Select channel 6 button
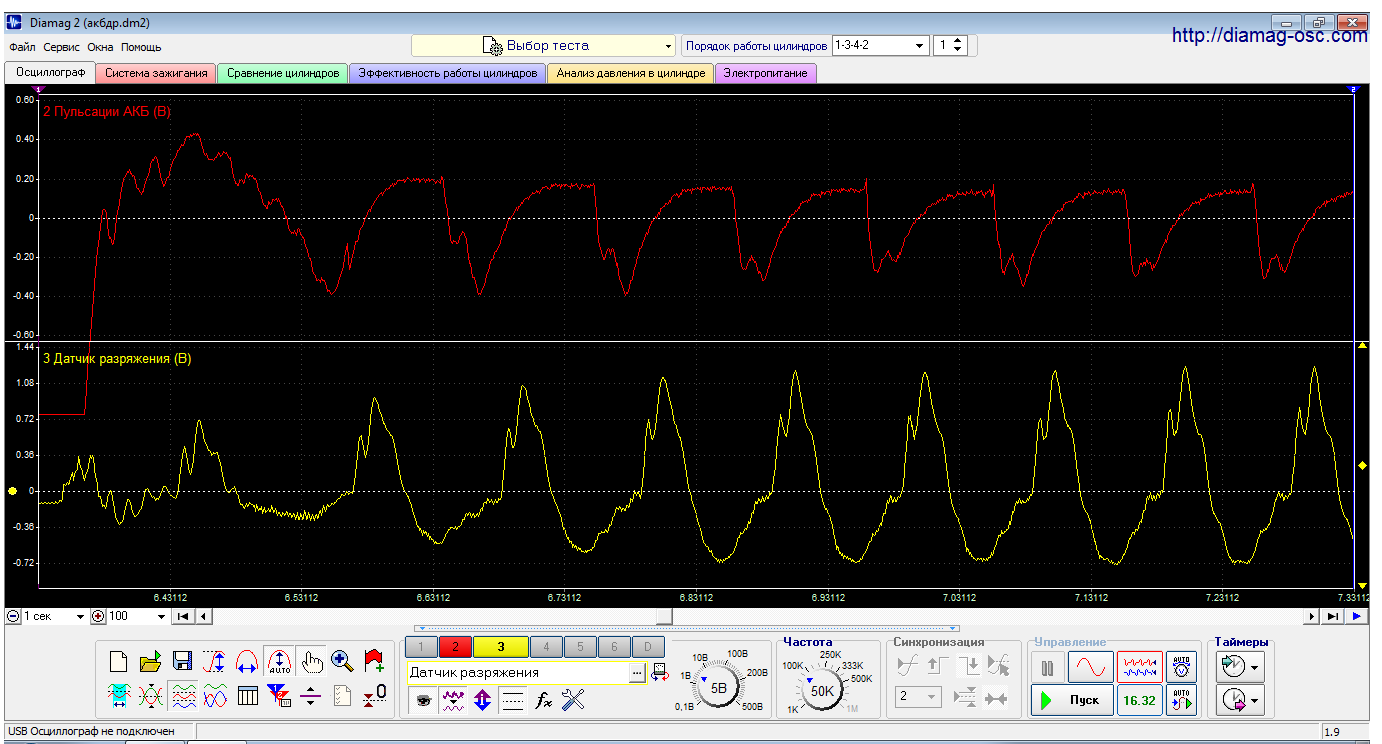This screenshot has width=1382, height=744. pyautogui.click(x=614, y=646)
